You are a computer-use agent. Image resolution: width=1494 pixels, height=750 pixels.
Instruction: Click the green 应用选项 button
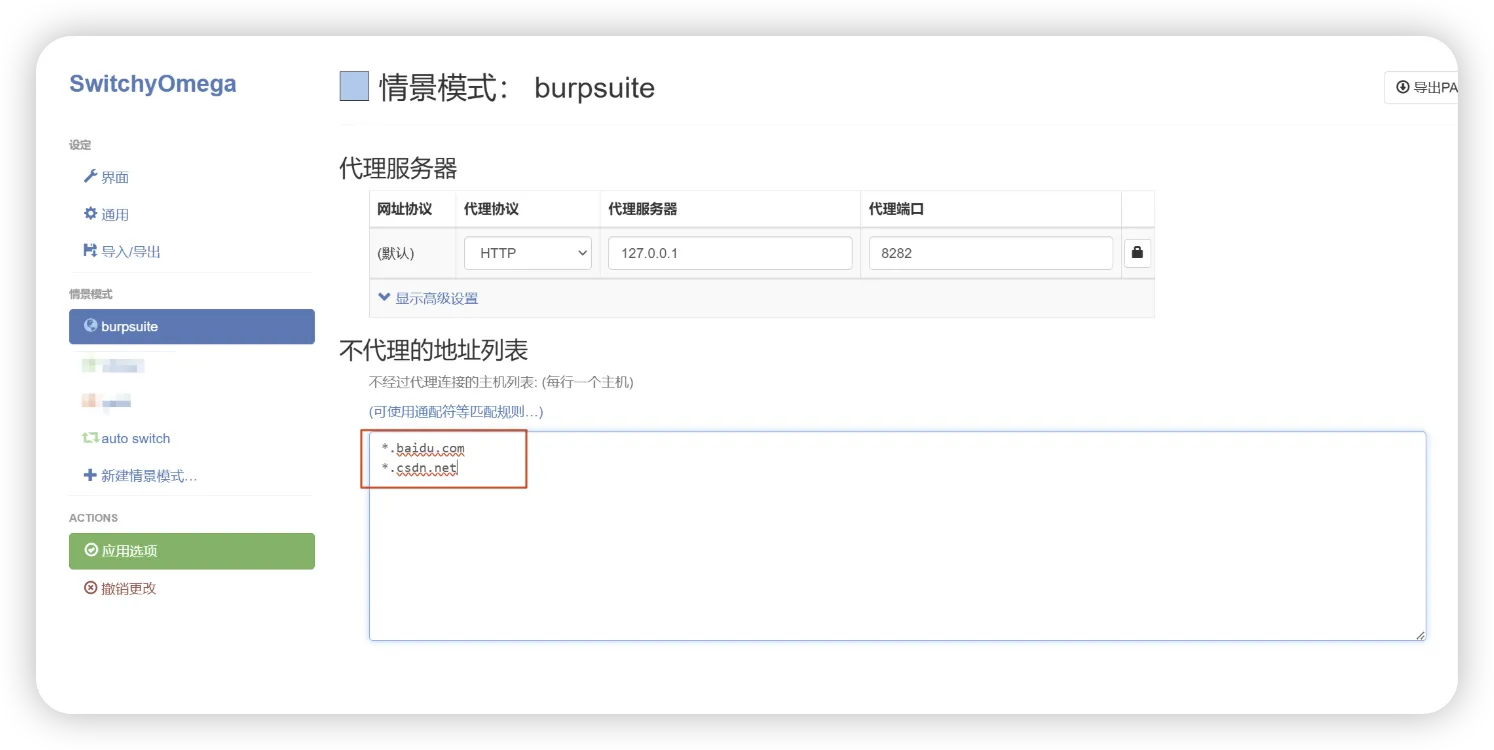[x=191, y=551]
